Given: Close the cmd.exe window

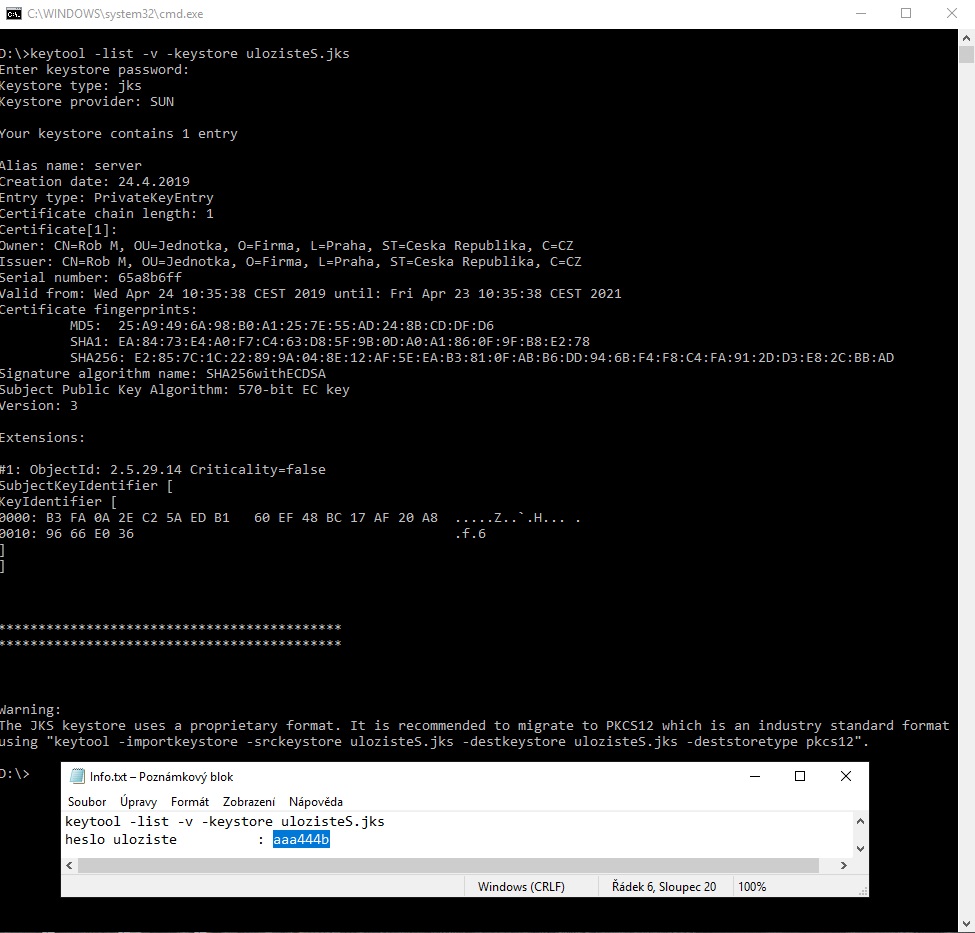Looking at the screenshot, I should click(951, 14).
